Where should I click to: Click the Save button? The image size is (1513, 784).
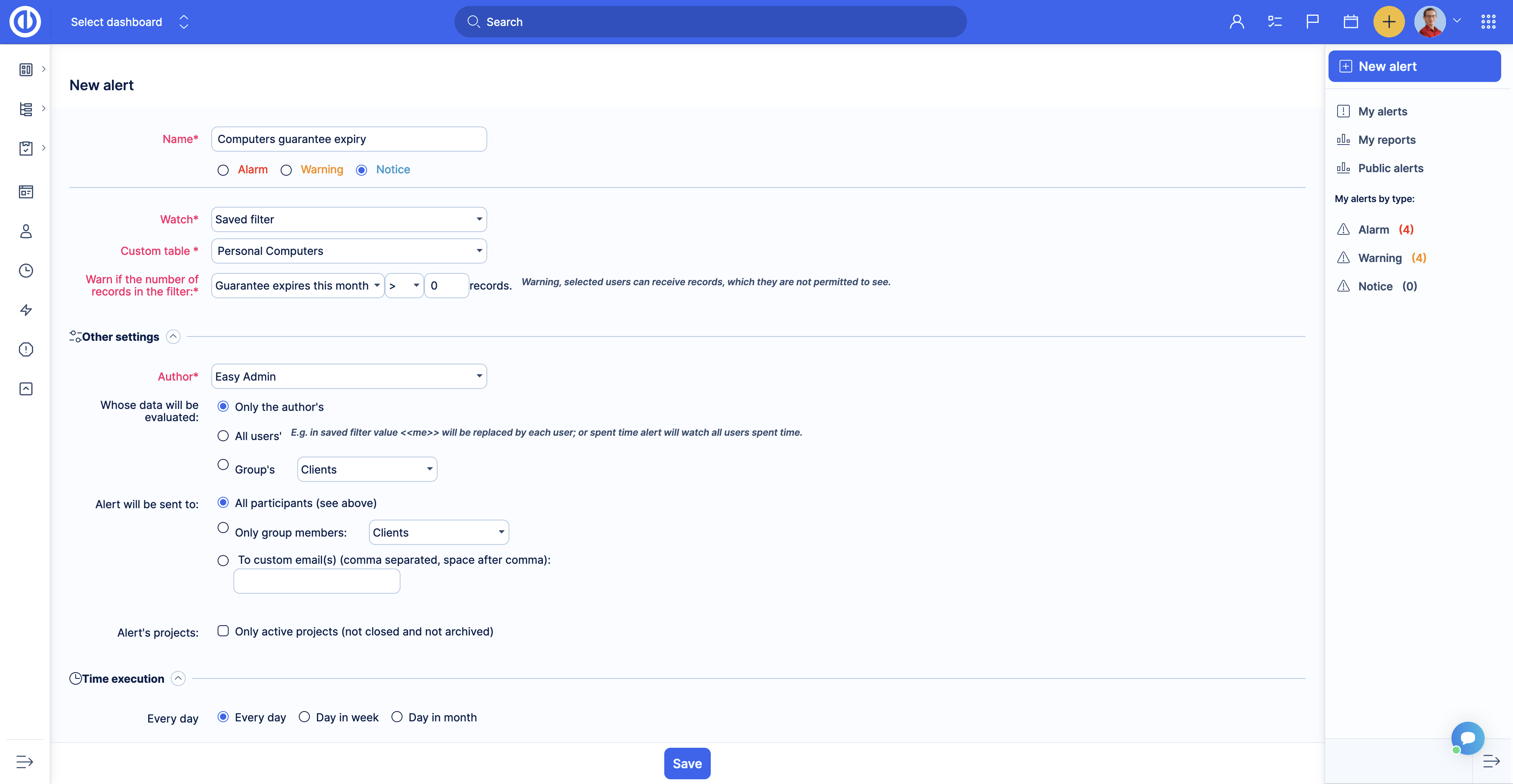point(687,764)
